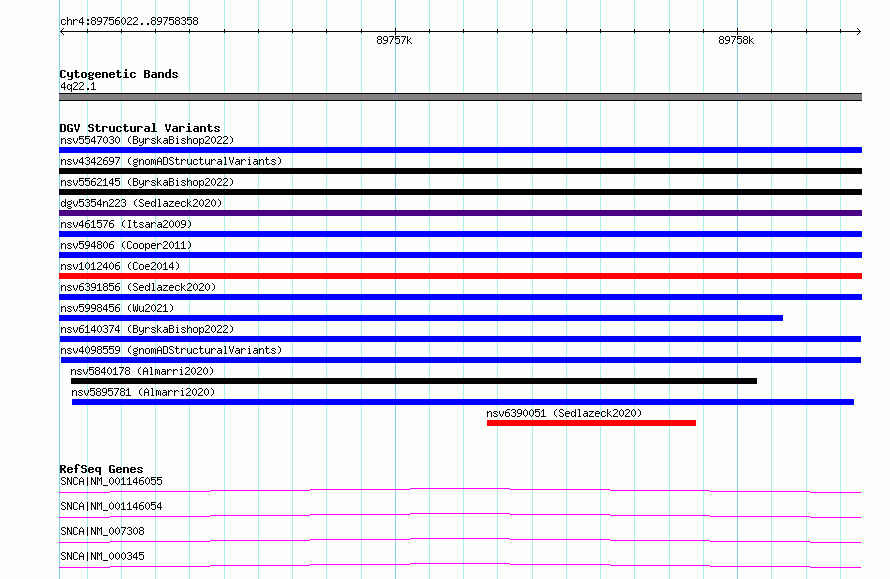Select the blue bar under nsv6391856
The height and width of the screenshot is (579, 890).
click(460, 297)
